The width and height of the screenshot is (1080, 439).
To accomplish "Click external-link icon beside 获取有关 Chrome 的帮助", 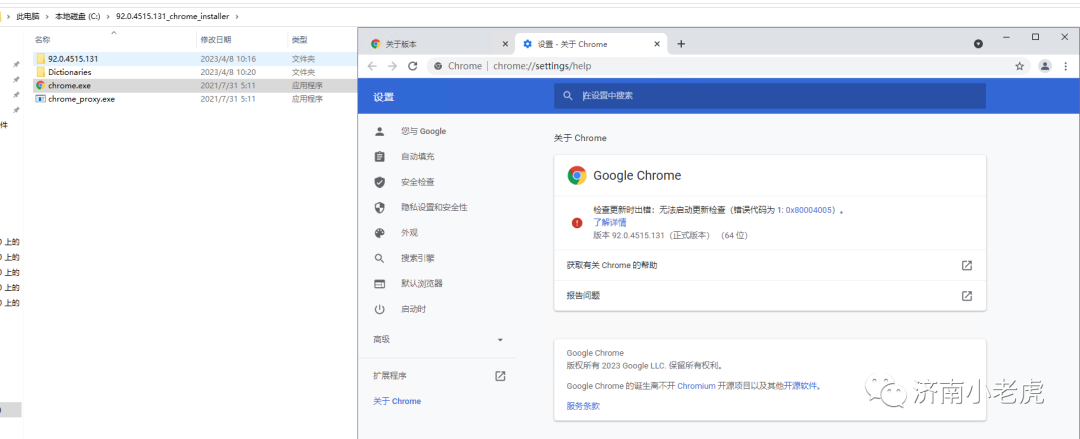I will tap(966, 265).
